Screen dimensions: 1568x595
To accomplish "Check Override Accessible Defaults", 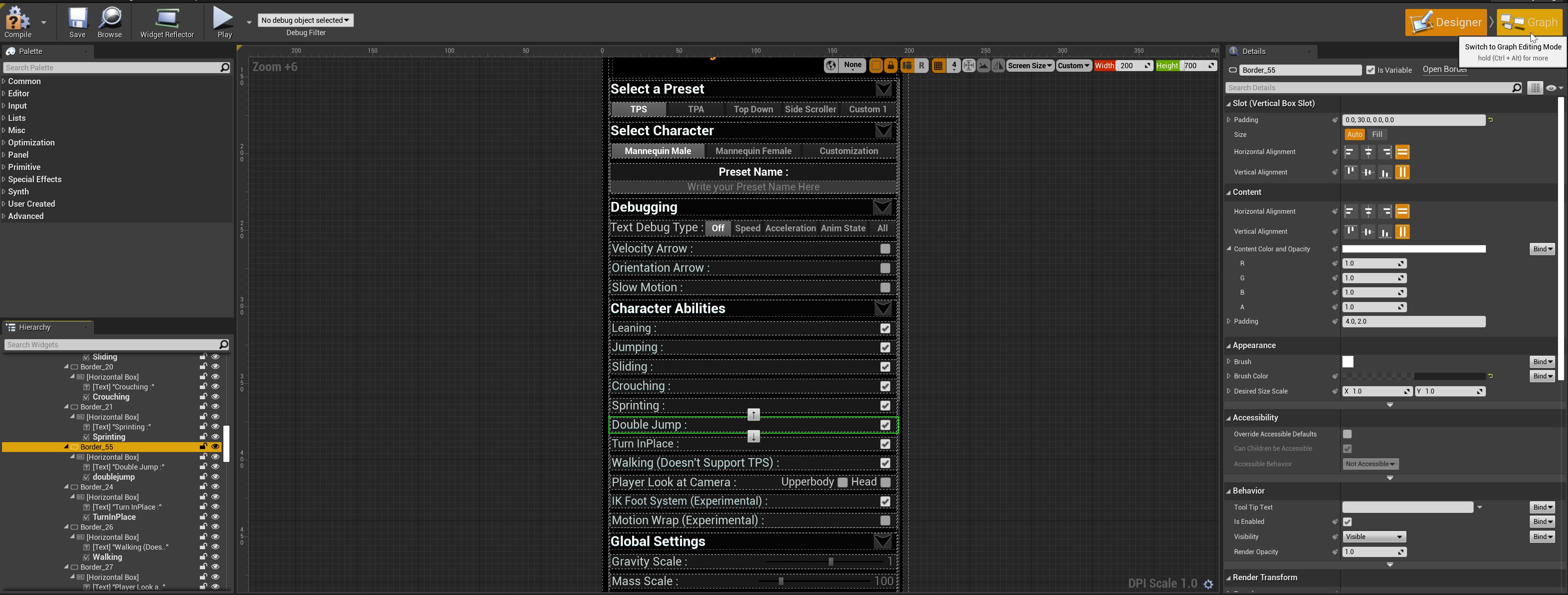I will tap(1347, 434).
